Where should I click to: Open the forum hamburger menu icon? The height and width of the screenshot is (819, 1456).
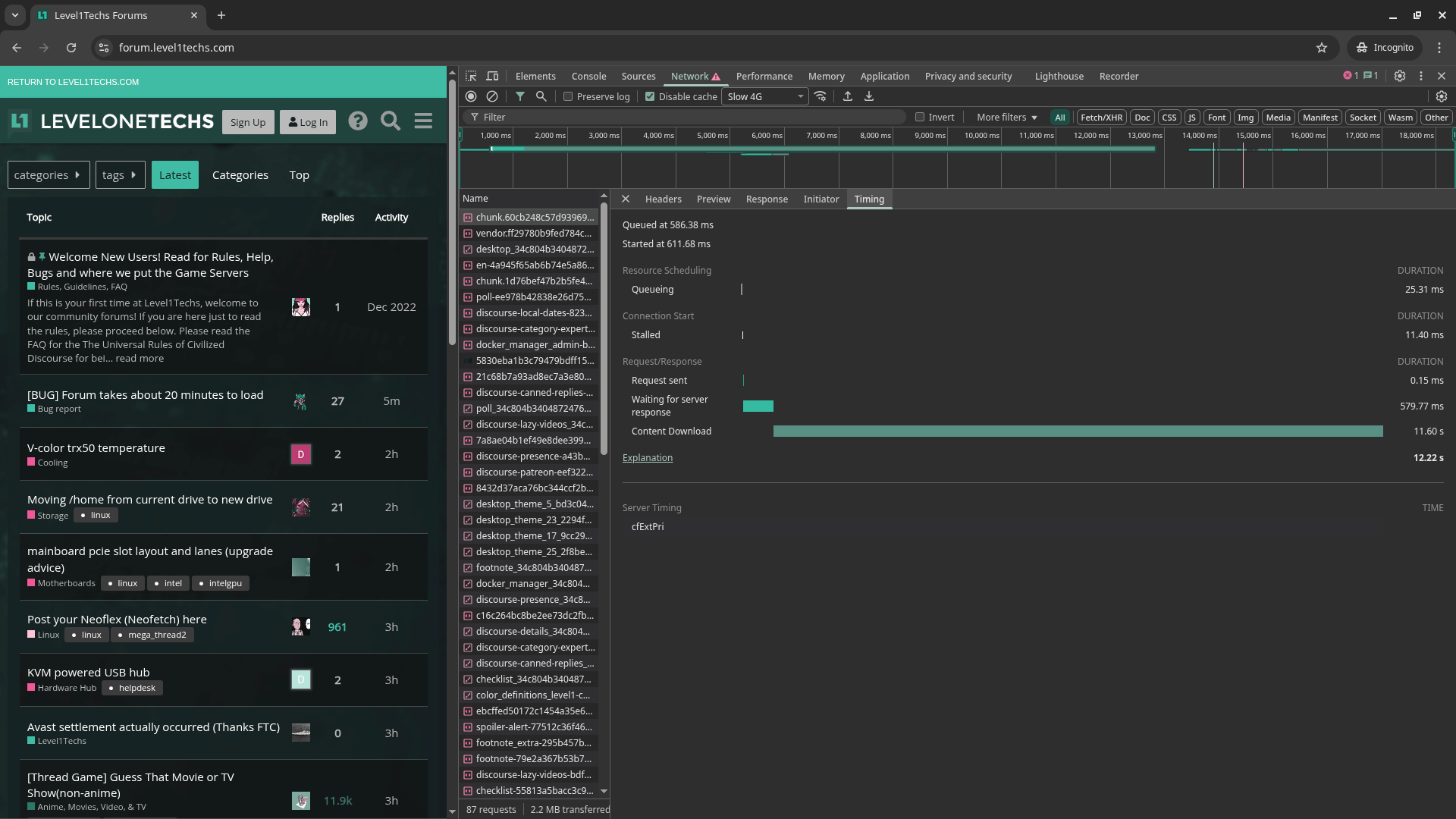pos(423,121)
